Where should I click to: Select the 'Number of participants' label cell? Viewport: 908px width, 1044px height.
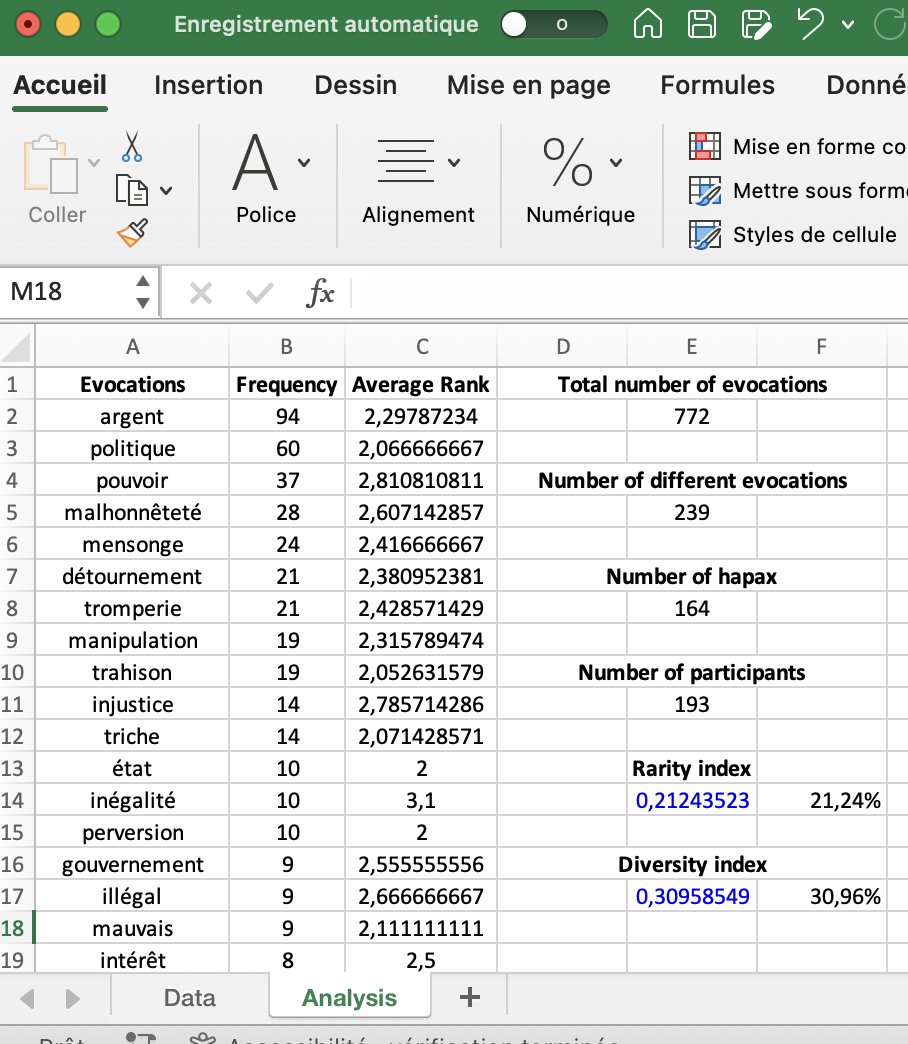pyautogui.click(x=692, y=672)
